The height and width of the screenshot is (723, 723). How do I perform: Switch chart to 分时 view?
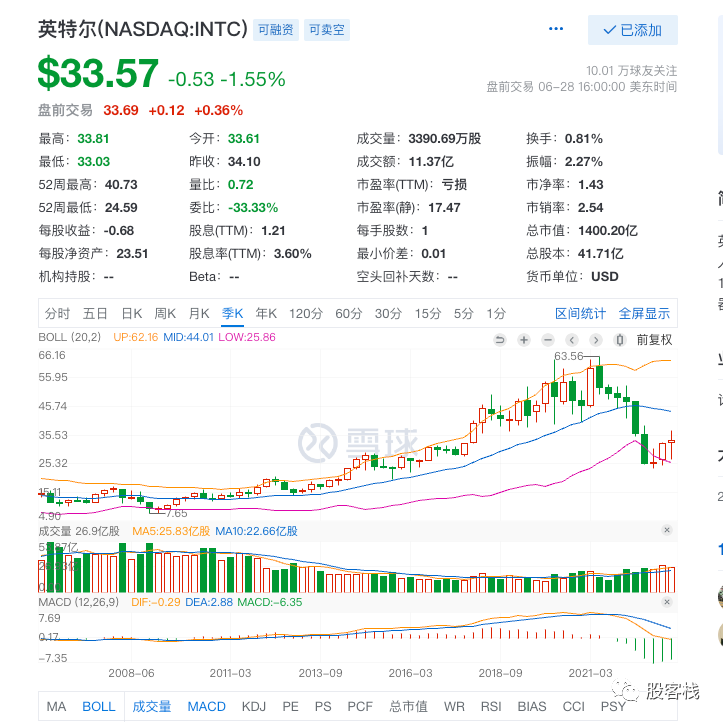(x=57, y=314)
